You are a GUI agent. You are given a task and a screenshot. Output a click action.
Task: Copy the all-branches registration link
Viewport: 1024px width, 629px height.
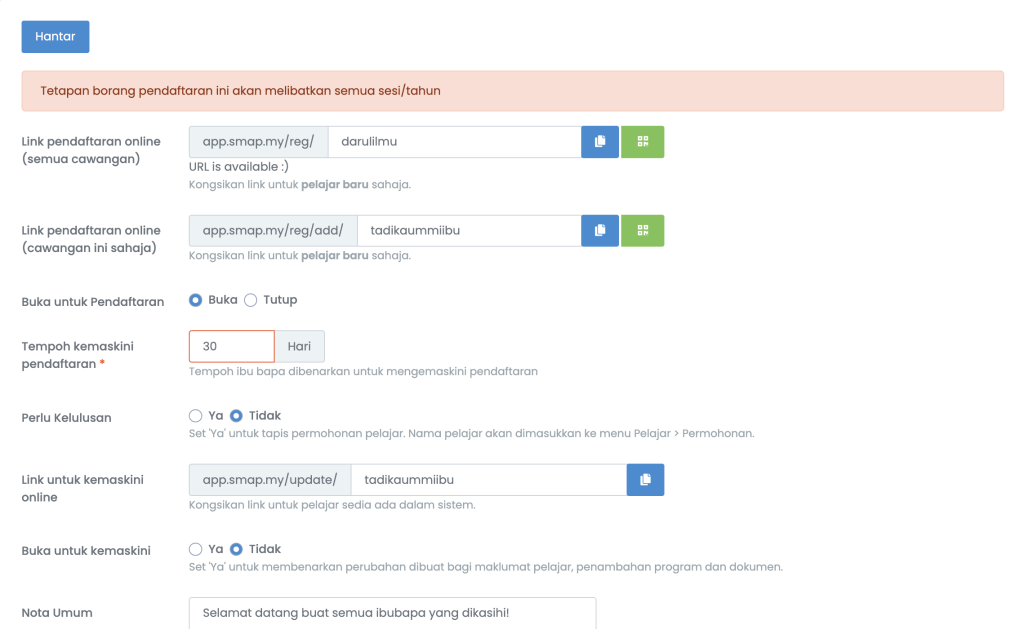pos(600,142)
